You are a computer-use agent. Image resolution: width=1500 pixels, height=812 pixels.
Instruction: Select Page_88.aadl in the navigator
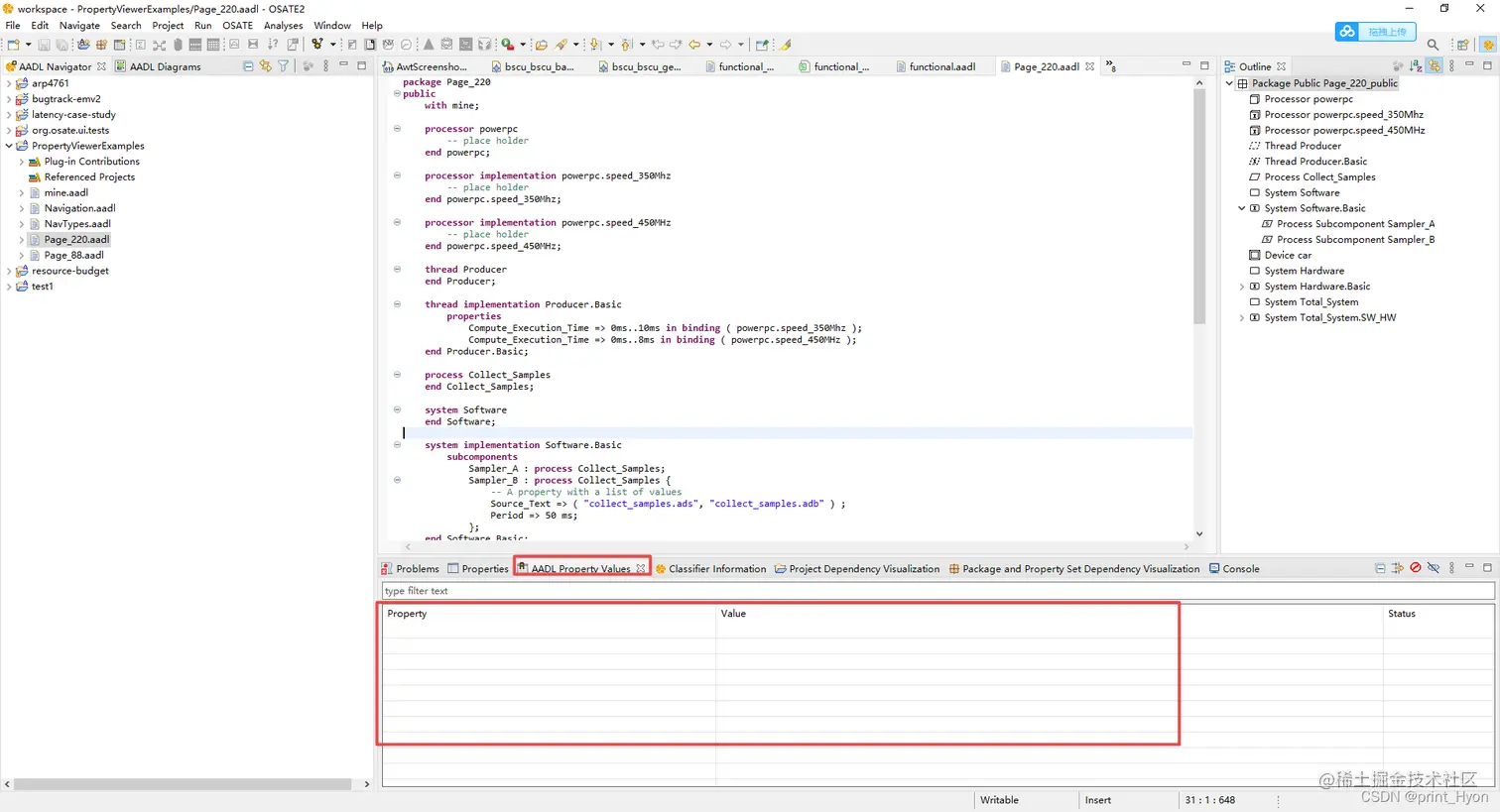tap(73, 255)
